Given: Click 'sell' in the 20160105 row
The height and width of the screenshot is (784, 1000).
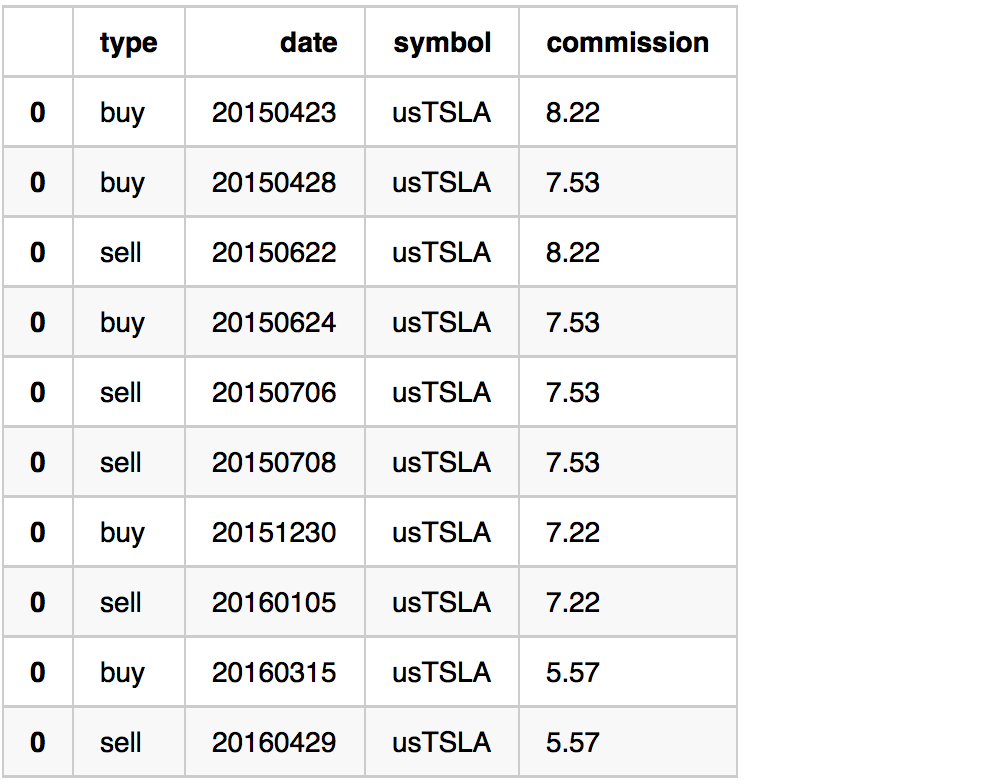Looking at the screenshot, I should [120, 603].
